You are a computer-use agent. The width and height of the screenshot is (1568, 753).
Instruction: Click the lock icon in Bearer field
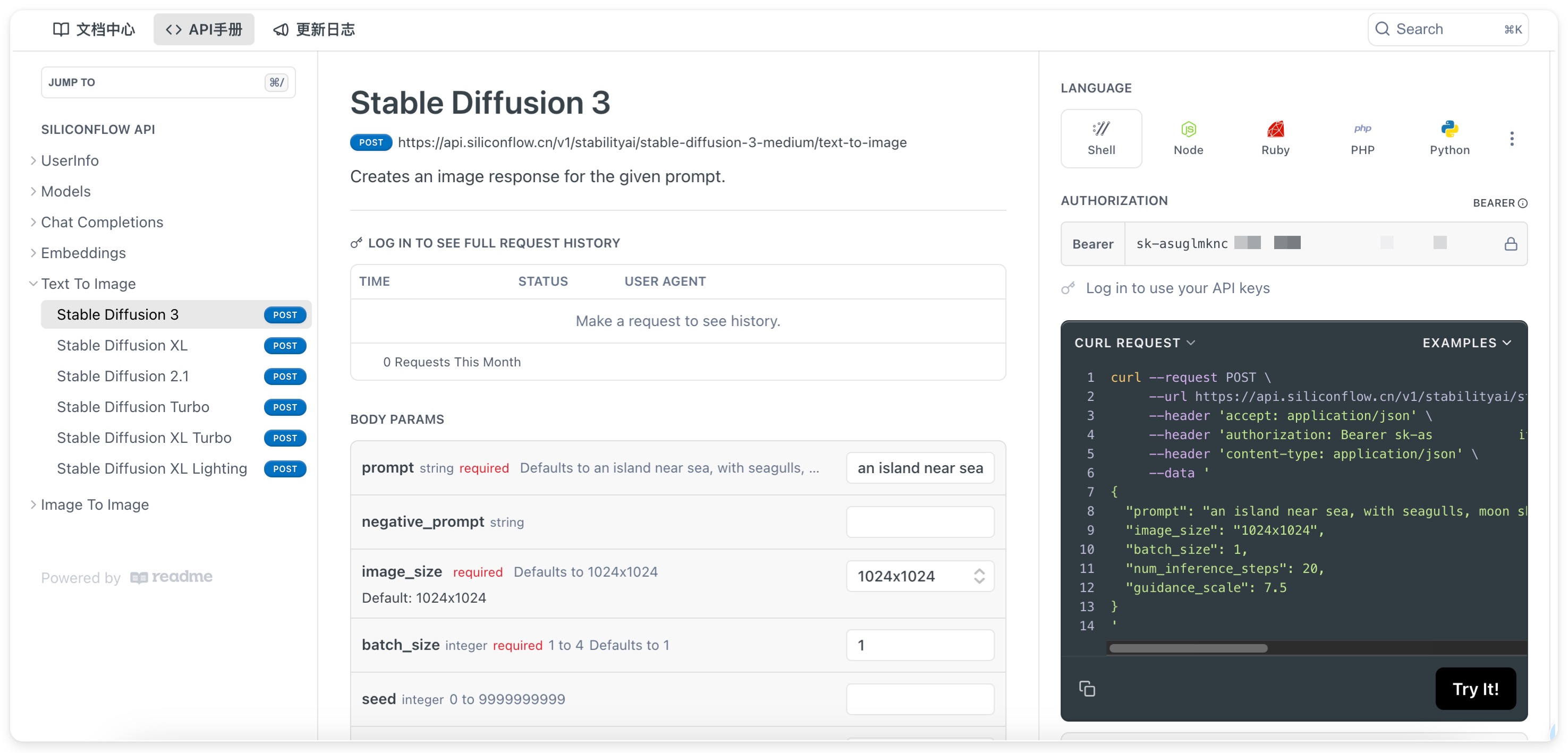coord(1510,244)
